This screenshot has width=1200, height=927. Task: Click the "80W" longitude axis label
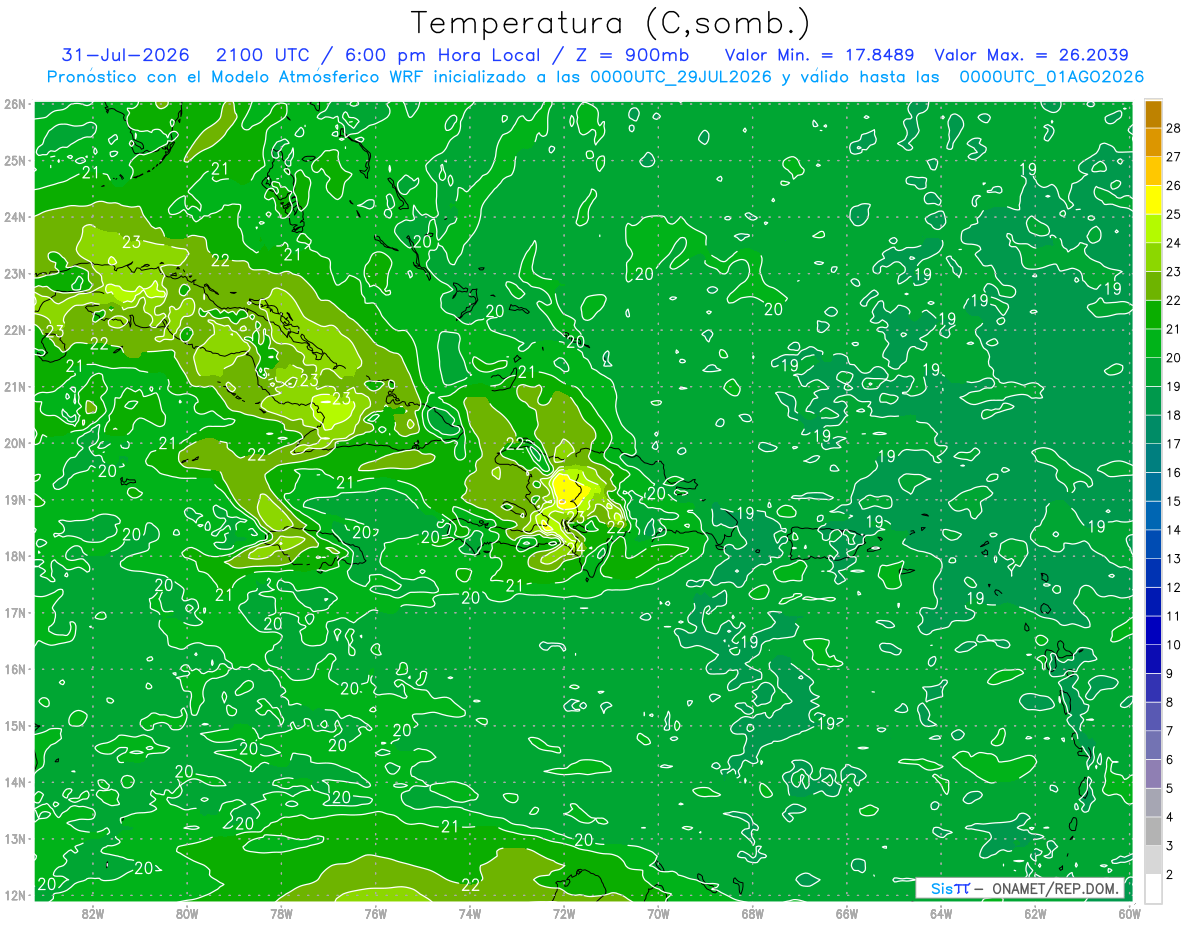click(187, 913)
